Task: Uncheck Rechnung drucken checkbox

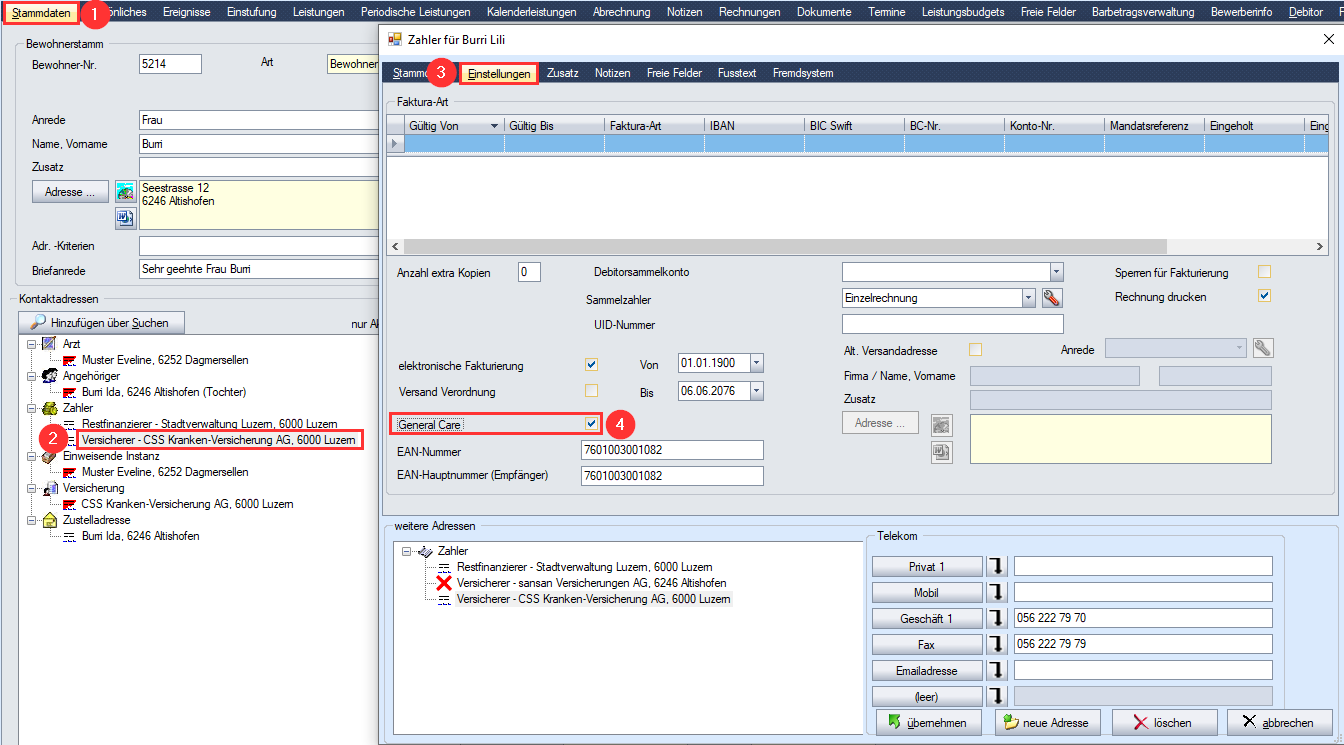Action: pos(1265,296)
